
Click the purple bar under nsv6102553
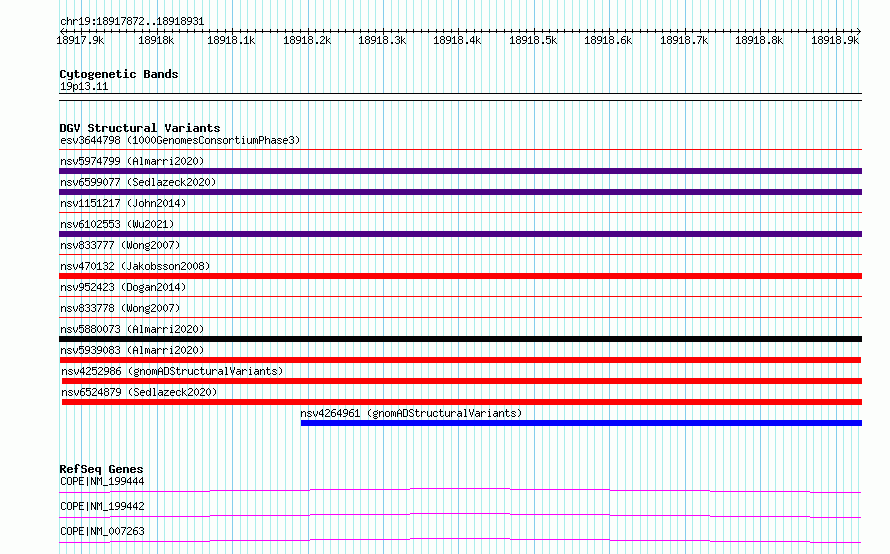point(460,234)
